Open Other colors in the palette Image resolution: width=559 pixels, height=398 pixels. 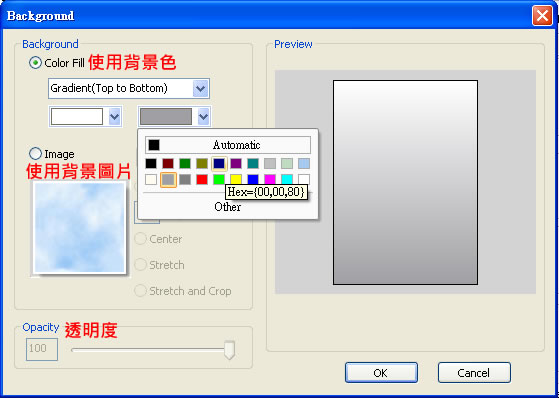point(227,207)
